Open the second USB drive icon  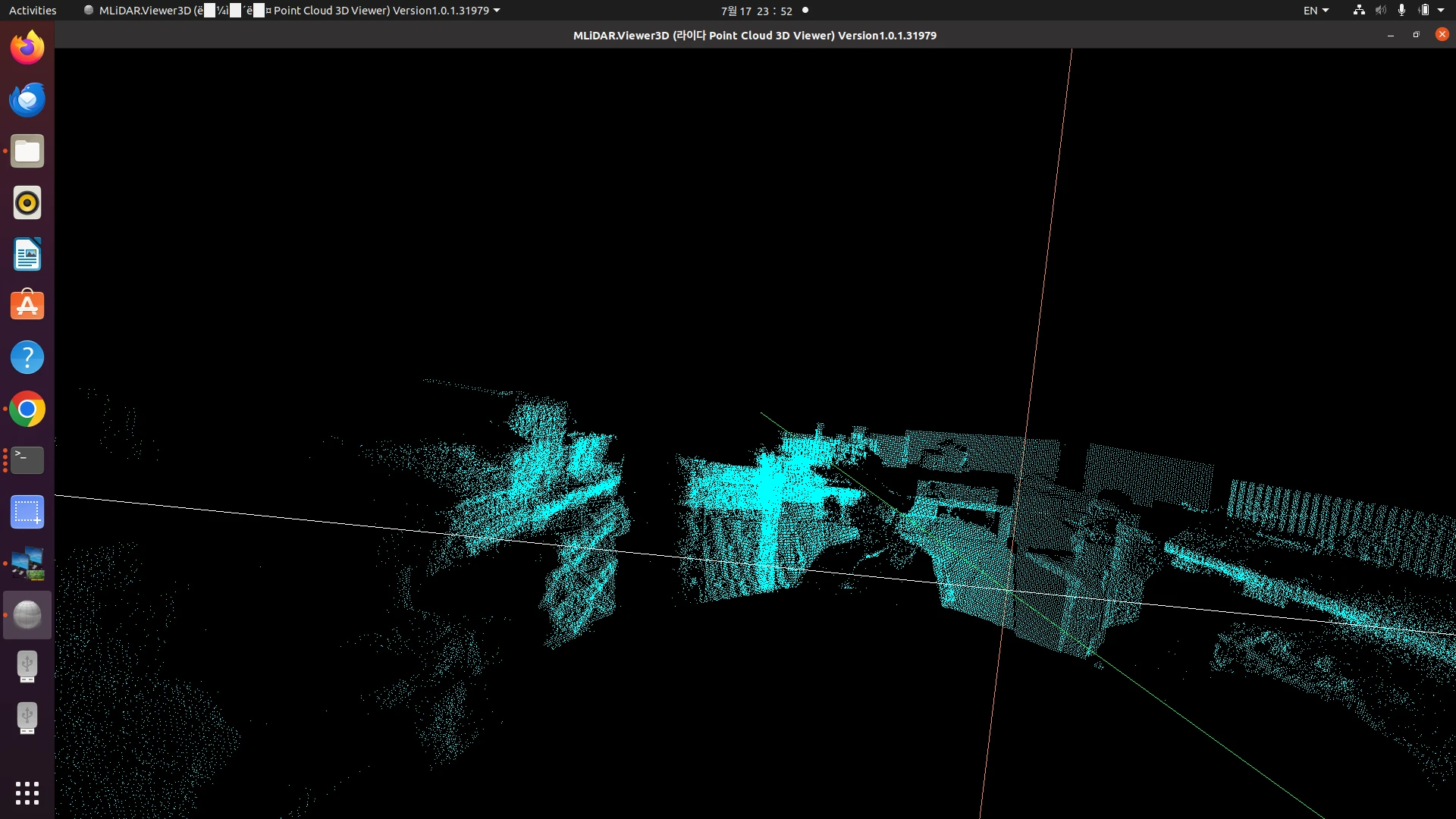click(27, 718)
